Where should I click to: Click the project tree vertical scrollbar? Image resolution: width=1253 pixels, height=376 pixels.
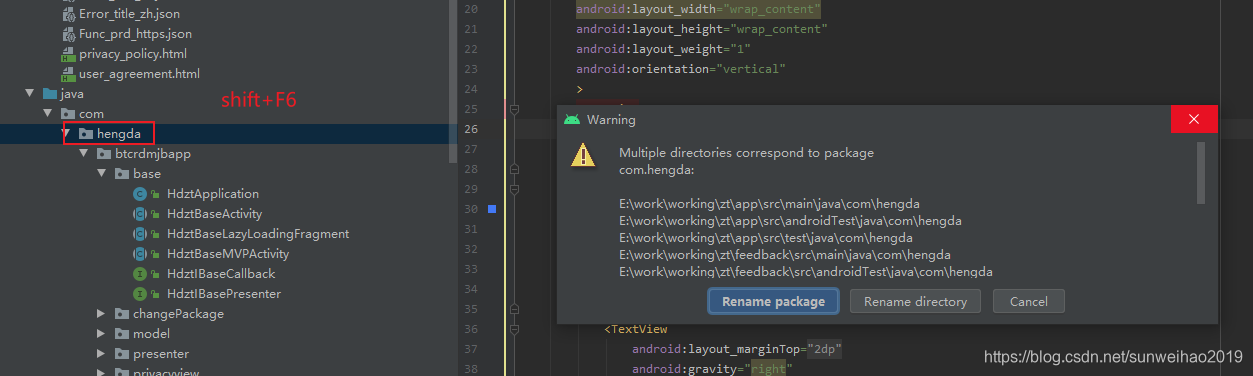tap(453, 80)
